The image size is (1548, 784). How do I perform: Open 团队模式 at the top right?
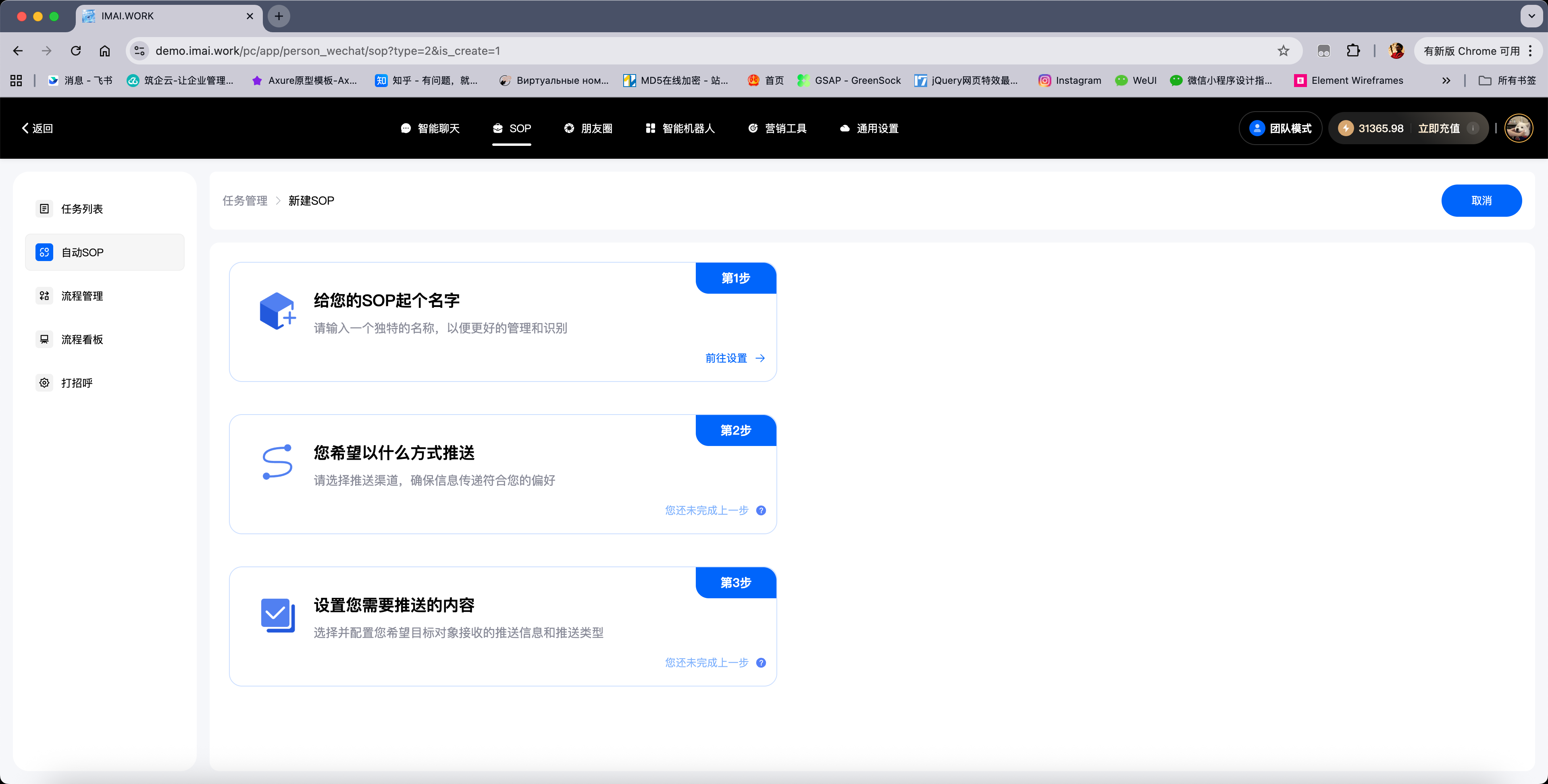point(1280,128)
